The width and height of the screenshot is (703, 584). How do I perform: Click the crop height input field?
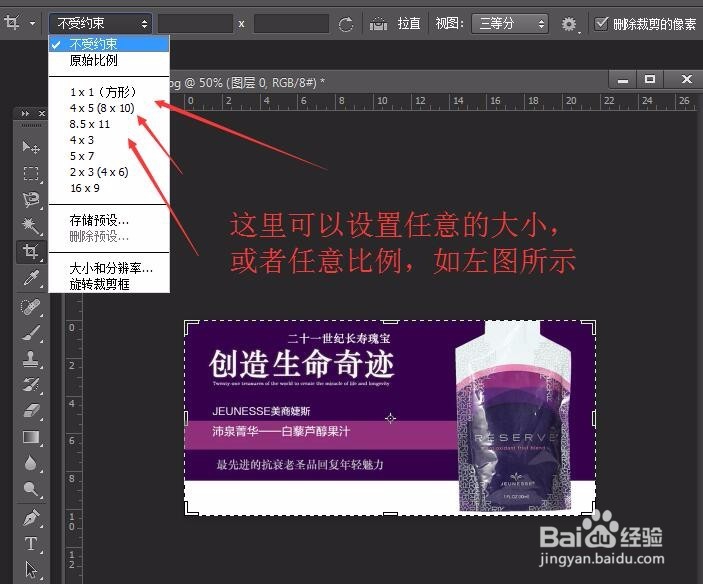pos(291,23)
